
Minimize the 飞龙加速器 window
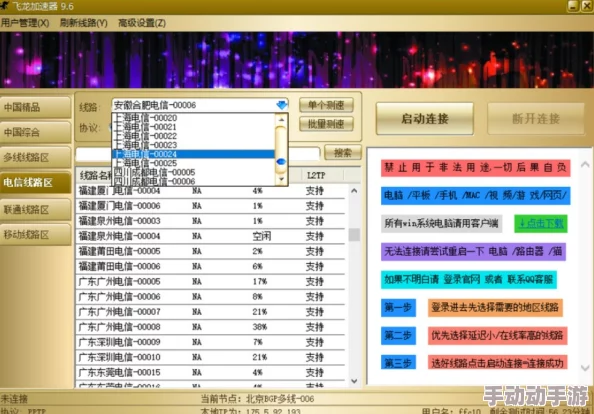(573, 6)
